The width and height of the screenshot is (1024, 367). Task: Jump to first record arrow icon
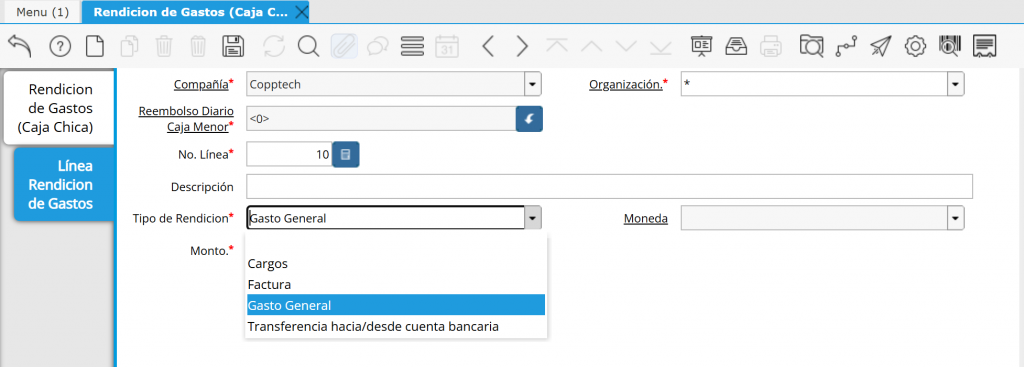(558, 46)
